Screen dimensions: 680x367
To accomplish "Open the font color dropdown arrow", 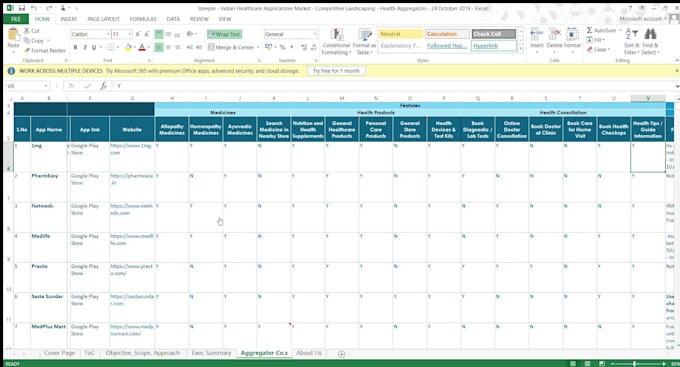I will (148, 47).
